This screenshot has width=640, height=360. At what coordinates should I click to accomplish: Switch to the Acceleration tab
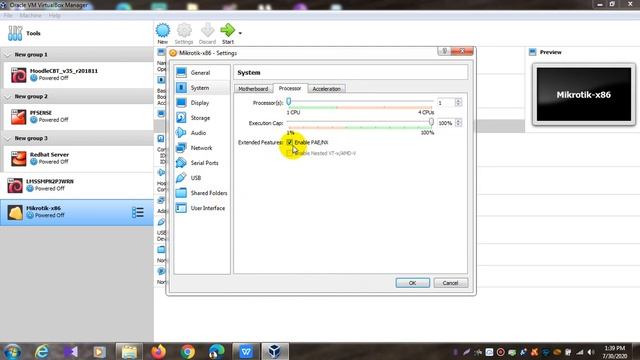326,89
